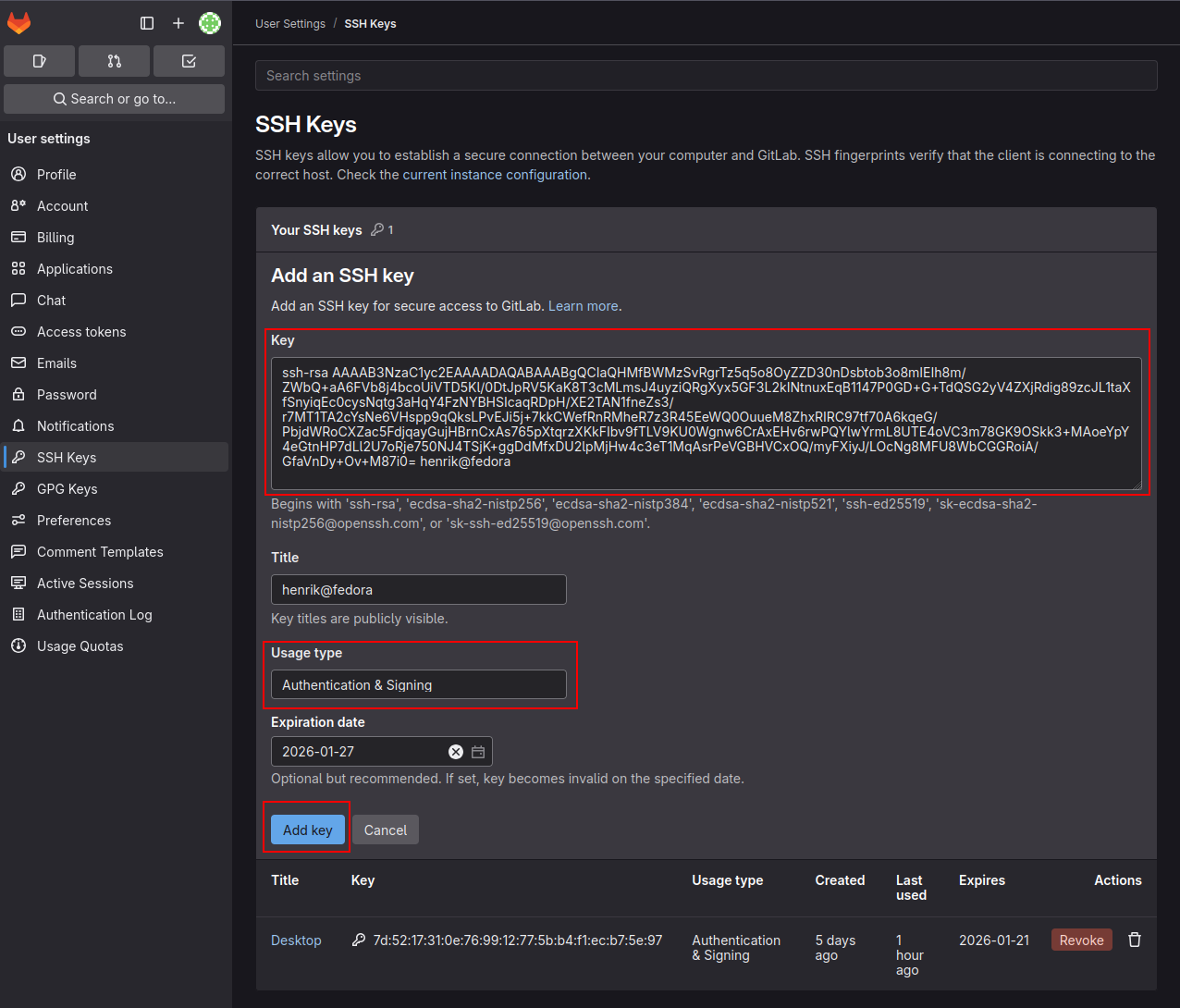Click the Title input field
This screenshot has width=1180, height=1008.
point(419,589)
